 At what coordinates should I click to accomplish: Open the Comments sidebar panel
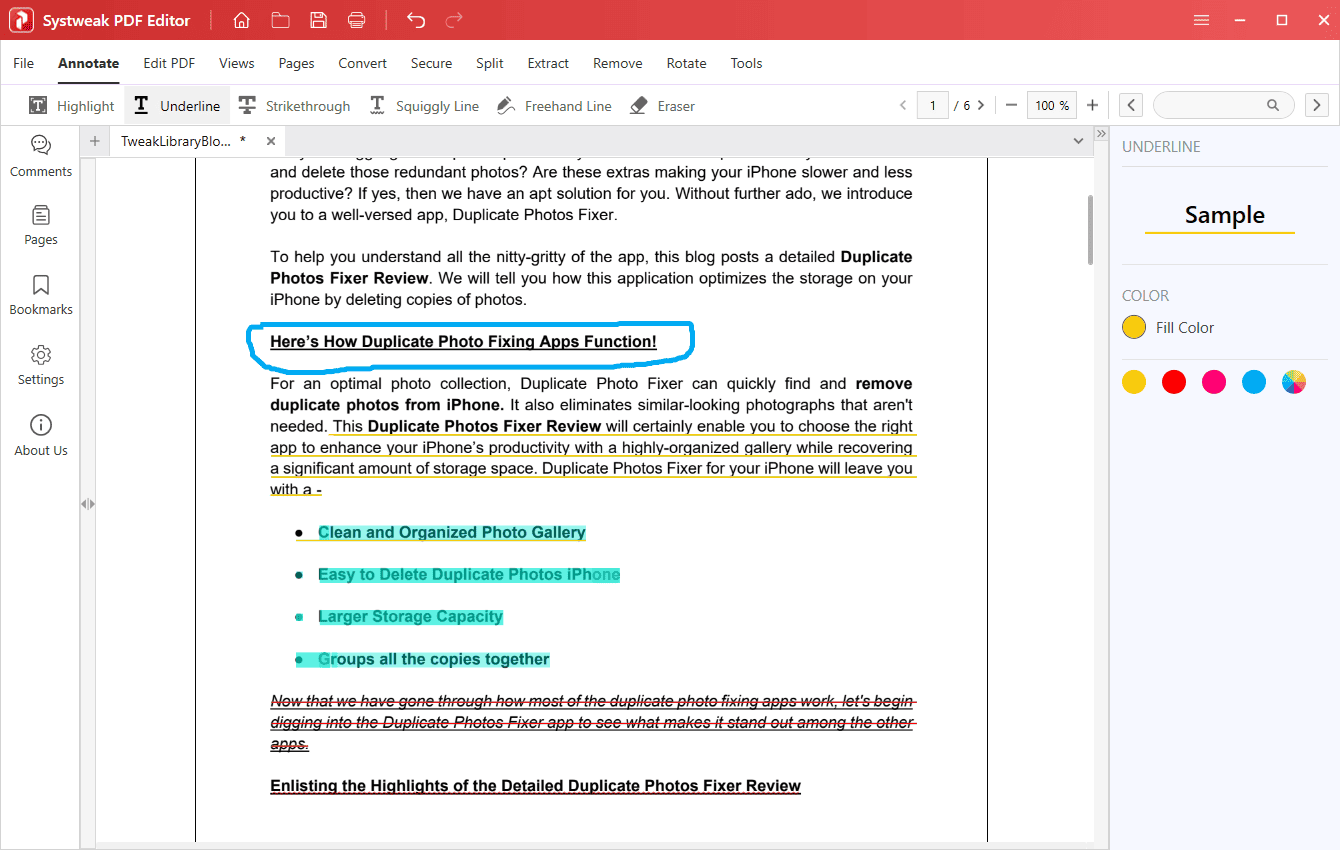[x=41, y=157]
